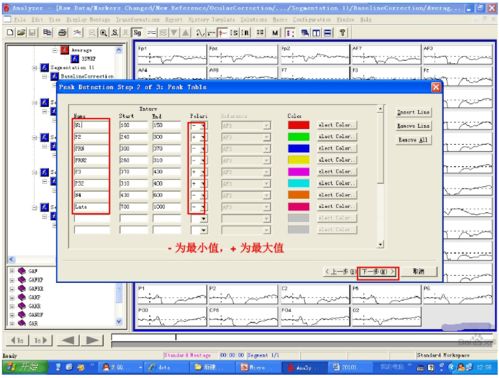Image resolution: width=499 pixels, height=378 pixels.
Task: Open the Configuration menu
Action: [311, 20]
